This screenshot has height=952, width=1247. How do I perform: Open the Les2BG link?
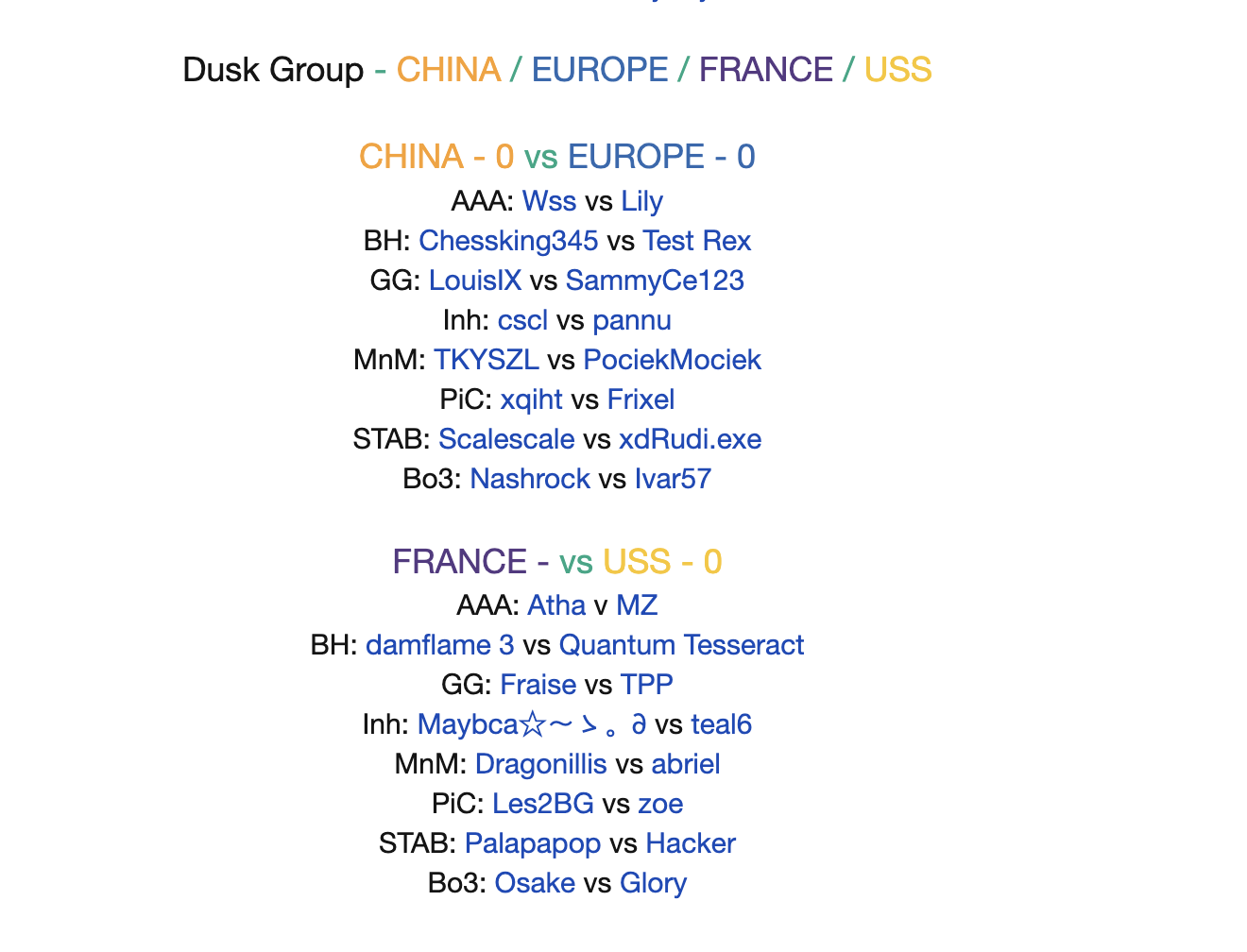pos(543,804)
